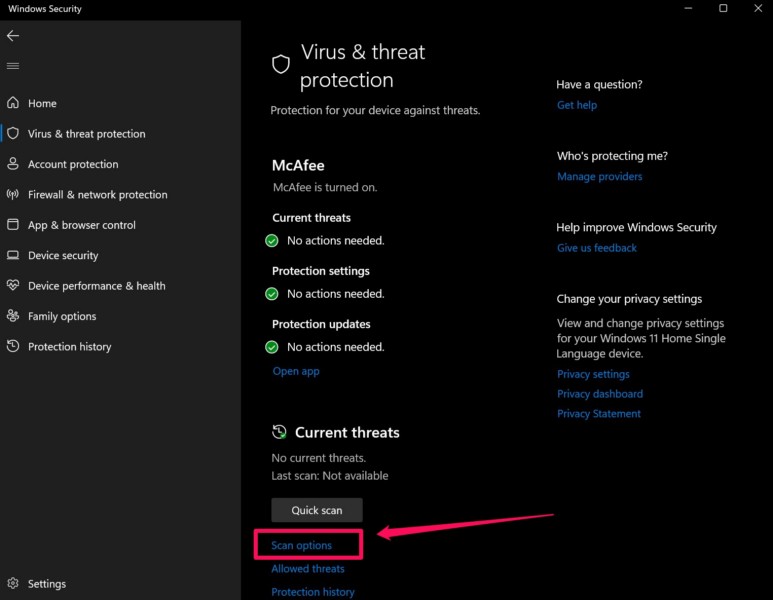Open the Scan options link
The width and height of the screenshot is (773, 600).
pos(301,545)
